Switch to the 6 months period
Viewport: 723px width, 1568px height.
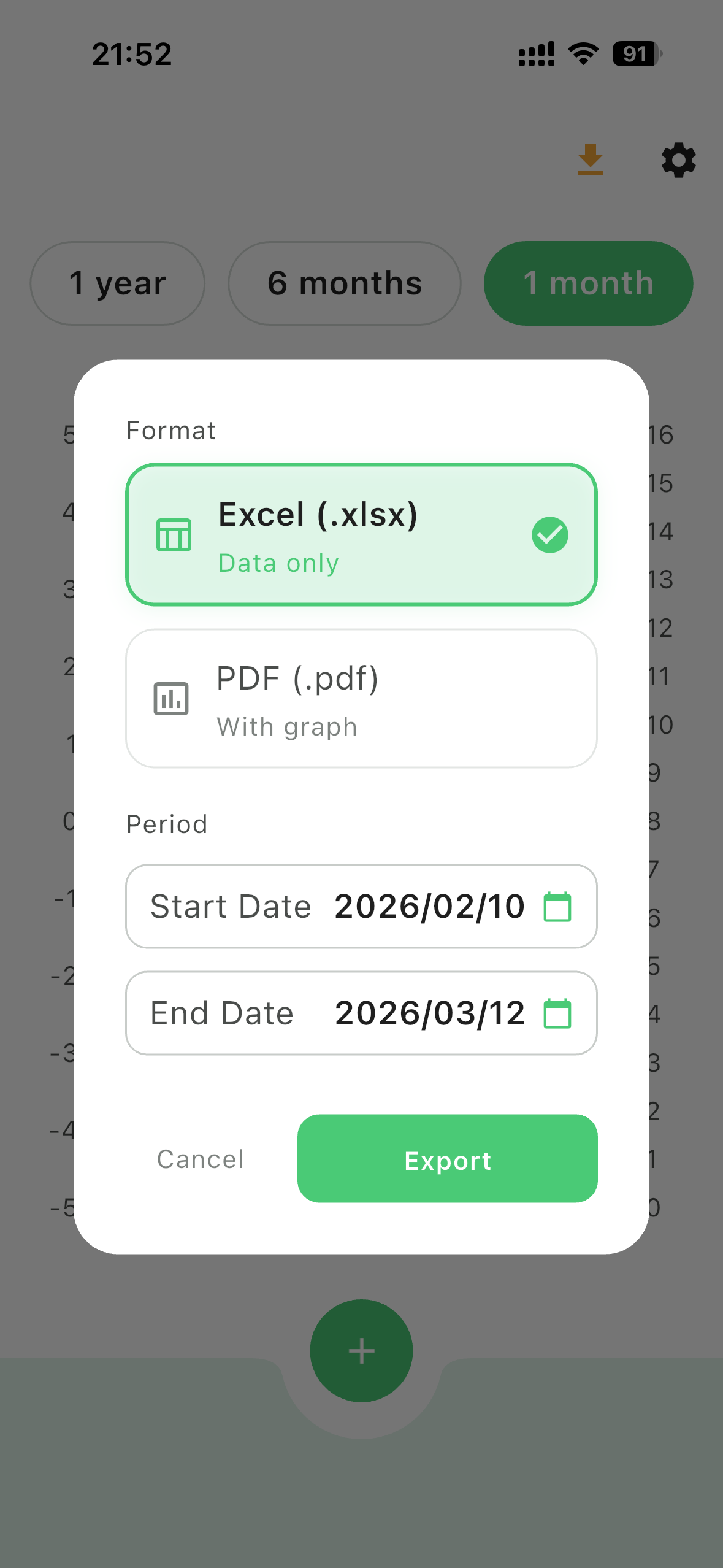pyautogui.click(x=344, y=283)
